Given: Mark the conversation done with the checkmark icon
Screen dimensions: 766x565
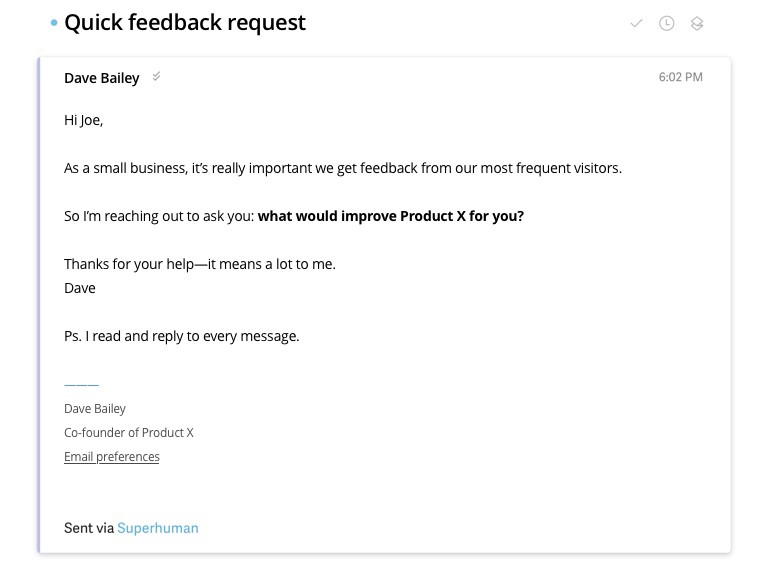Looking at the screenshot, I should coord(636,23).
